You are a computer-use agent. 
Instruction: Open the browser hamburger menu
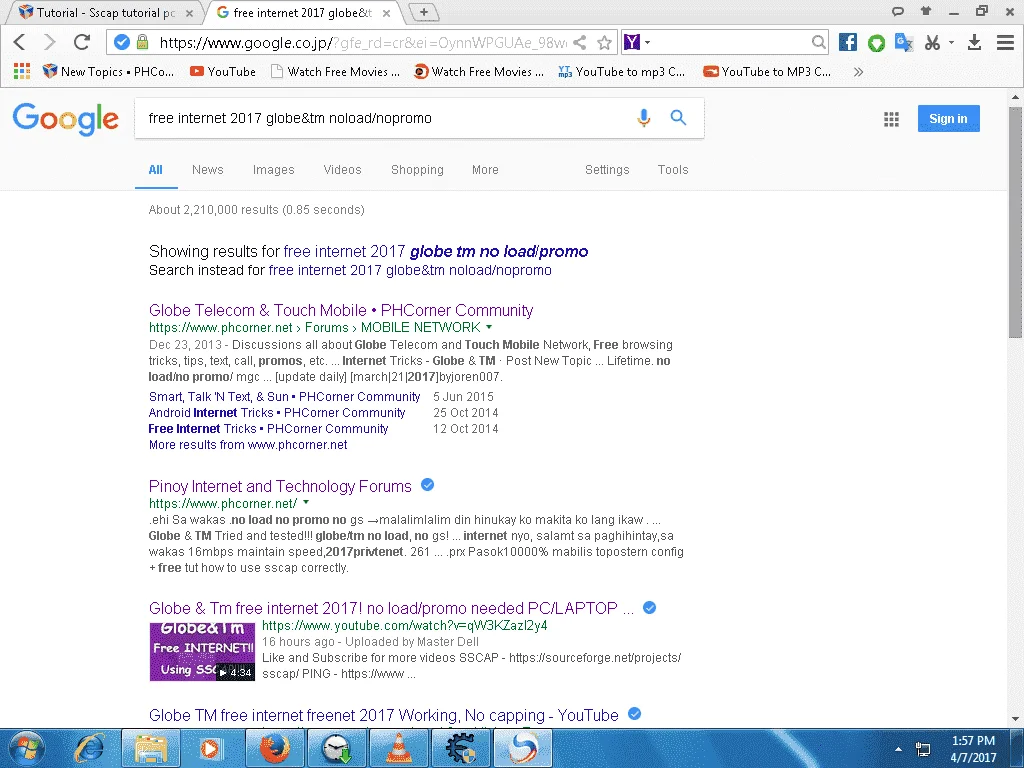click(x=1005, y=42)
